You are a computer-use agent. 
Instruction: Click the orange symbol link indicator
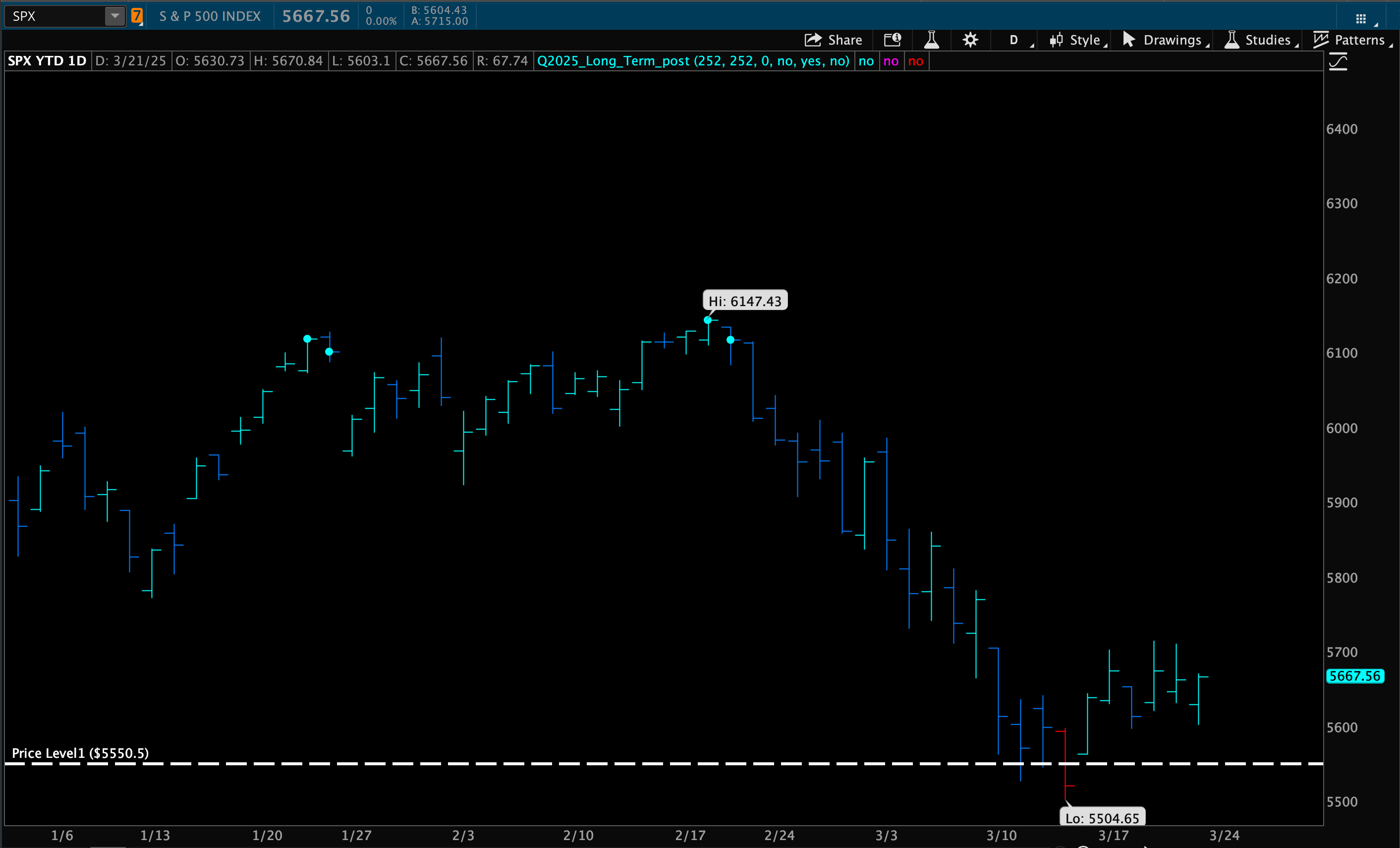(x=136, y=16)
